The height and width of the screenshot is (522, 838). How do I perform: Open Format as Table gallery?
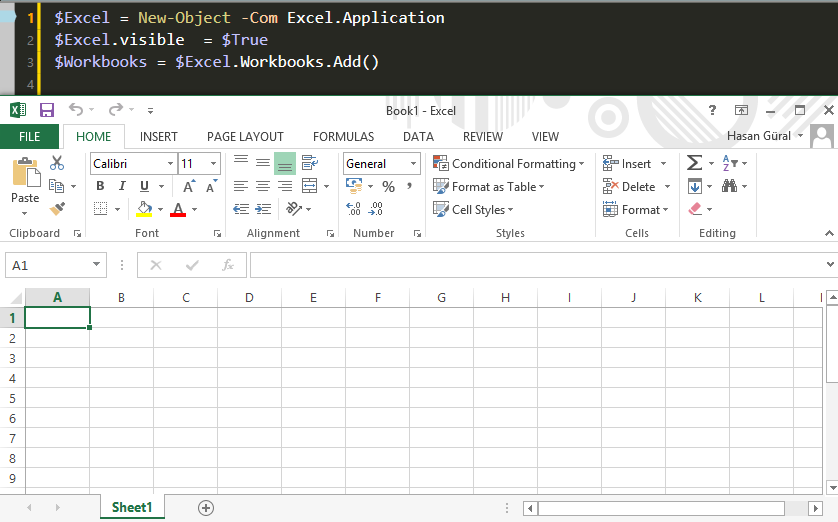[488, 186]
